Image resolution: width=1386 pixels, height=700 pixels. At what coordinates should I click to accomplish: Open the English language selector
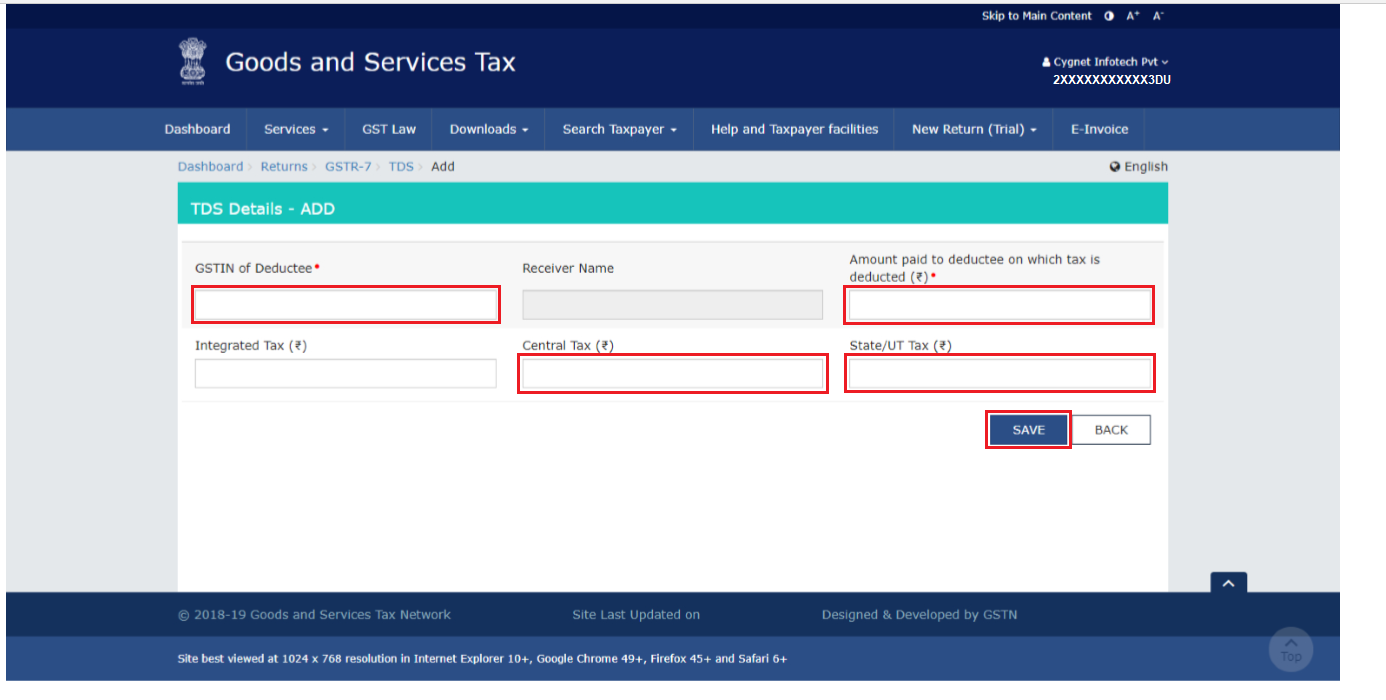point(1138,167)
